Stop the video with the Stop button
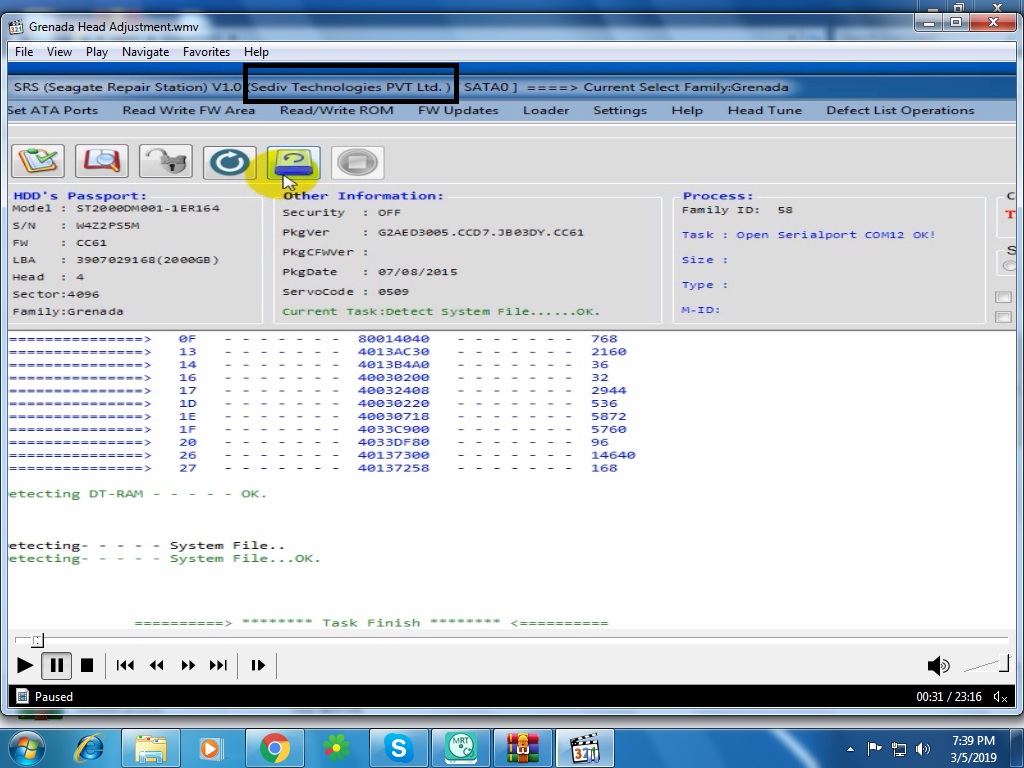The height and width of the screenshot is (768, 1024). tap(87, 665)
